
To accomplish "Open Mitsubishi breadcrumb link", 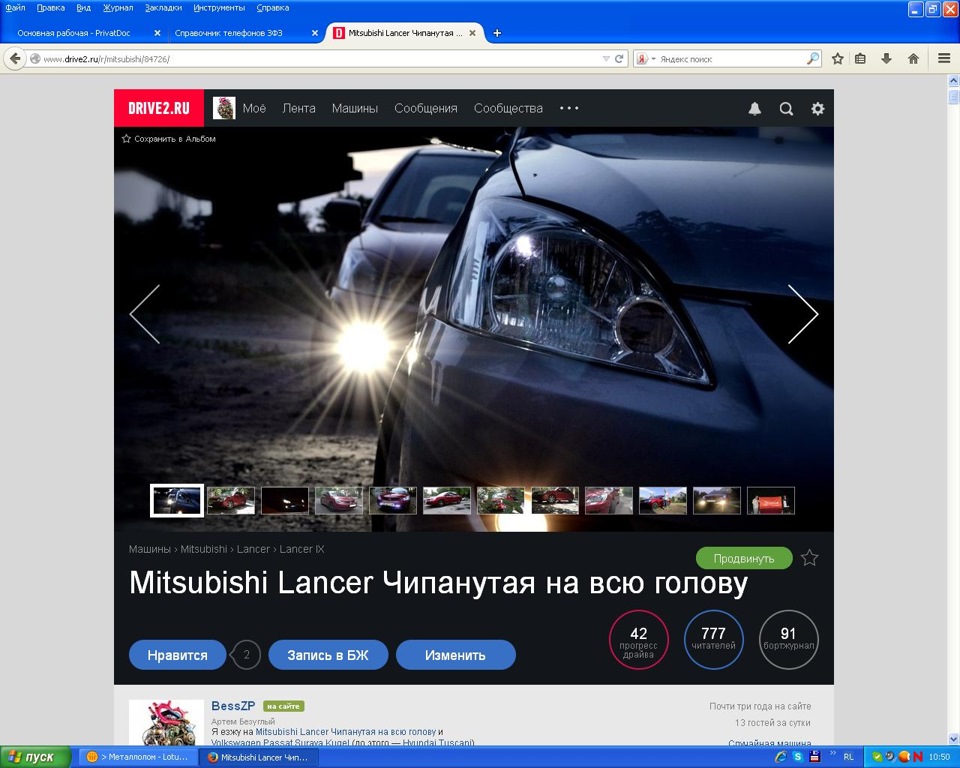I will [x=204, y=549].
